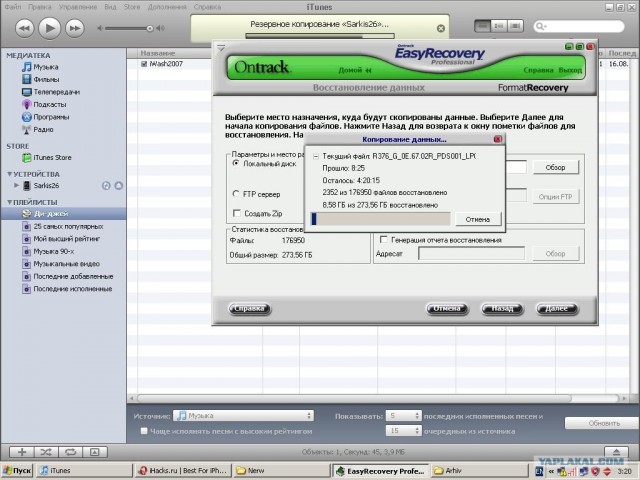This screenshot has width=640, height=480.
Task: Click Отмена in the copying dialog
Action: point(478,219)
